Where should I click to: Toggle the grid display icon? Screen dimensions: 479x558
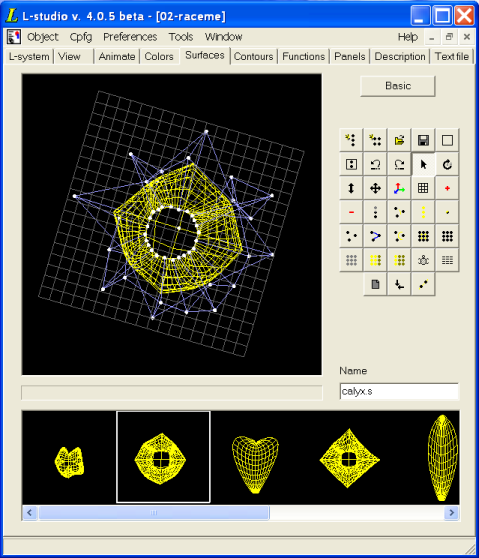tap(423, 188)
